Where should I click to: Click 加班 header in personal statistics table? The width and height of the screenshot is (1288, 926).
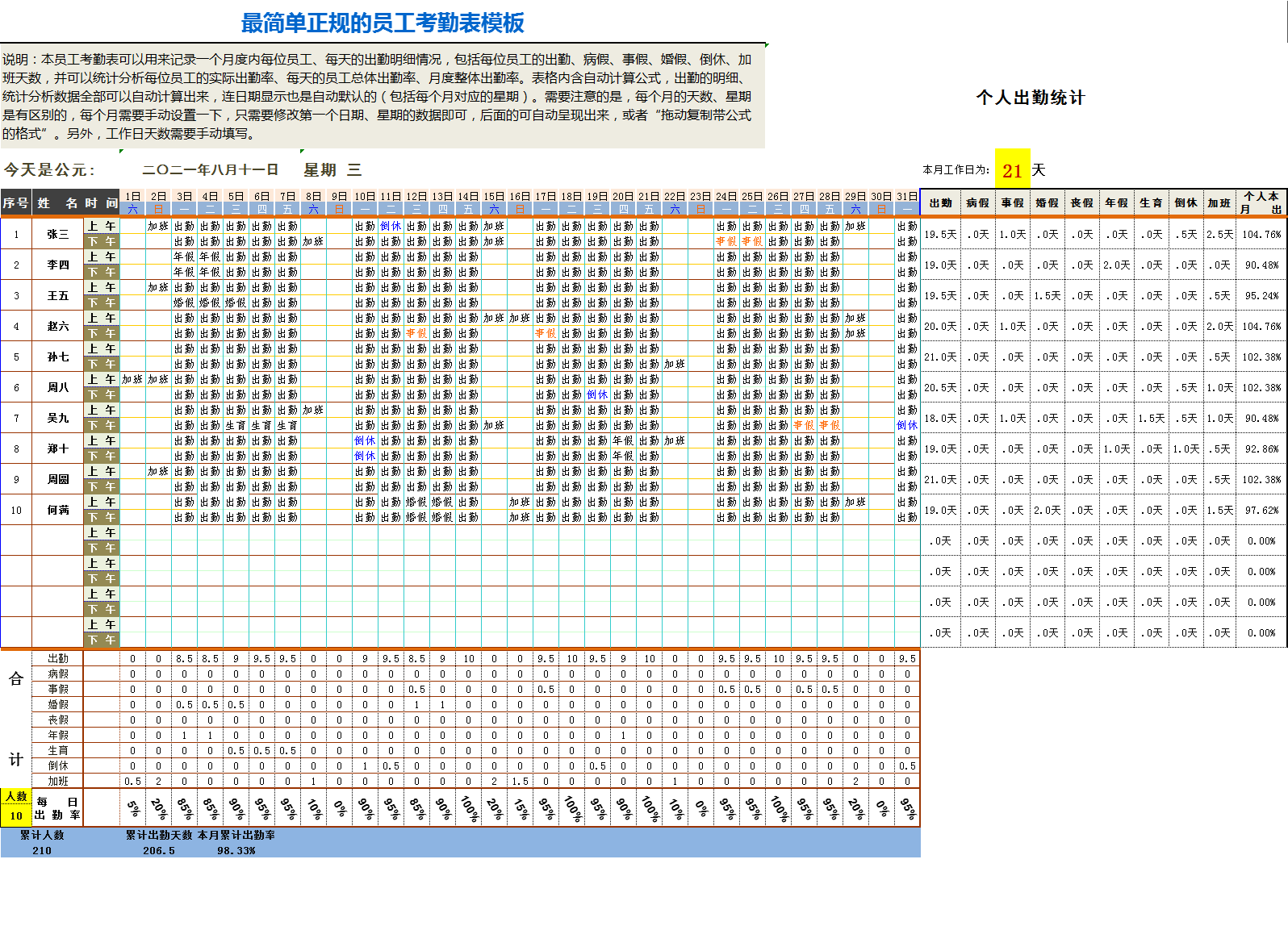point(1220,203)
